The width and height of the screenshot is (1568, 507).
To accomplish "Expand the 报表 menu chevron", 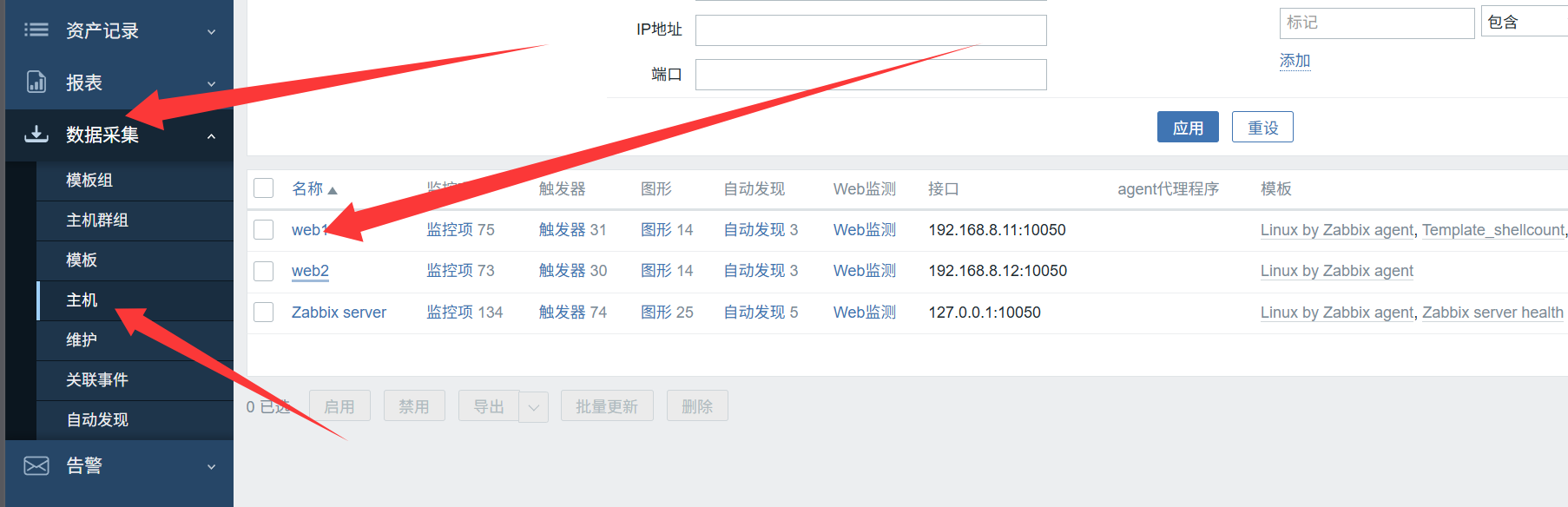I will point(211,84).
